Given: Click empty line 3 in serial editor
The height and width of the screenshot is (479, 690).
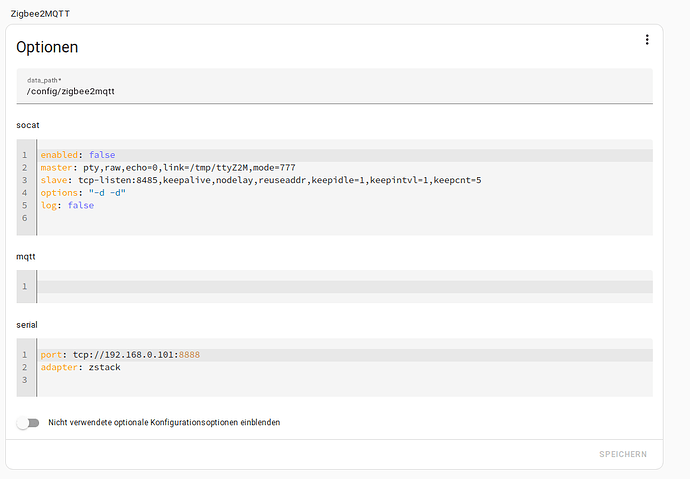Looking at the screenshot, I should (345, 380).
